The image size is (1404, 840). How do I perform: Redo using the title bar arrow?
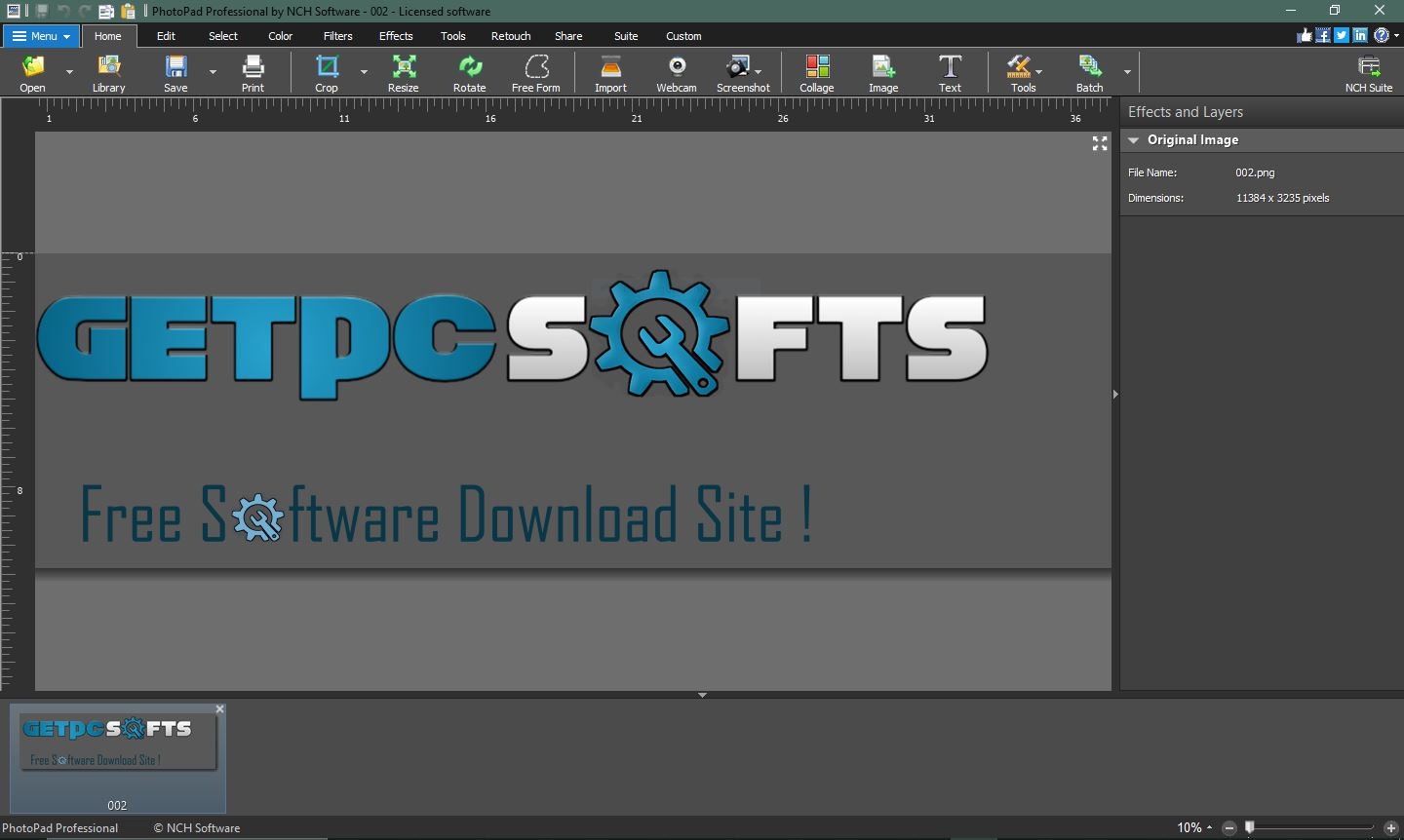[85, 11]
